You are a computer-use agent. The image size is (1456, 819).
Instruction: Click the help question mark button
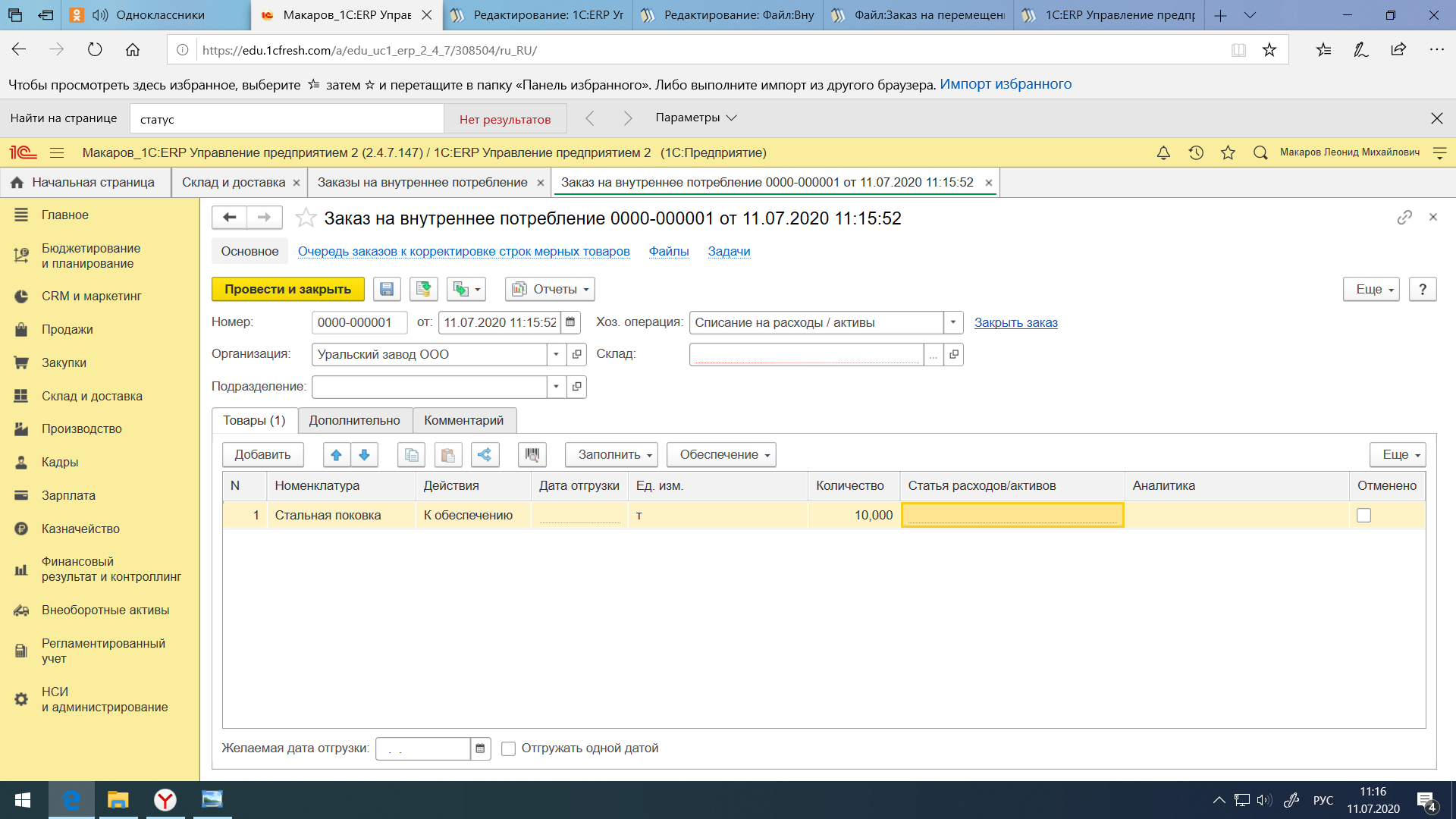pos(1423,289)
